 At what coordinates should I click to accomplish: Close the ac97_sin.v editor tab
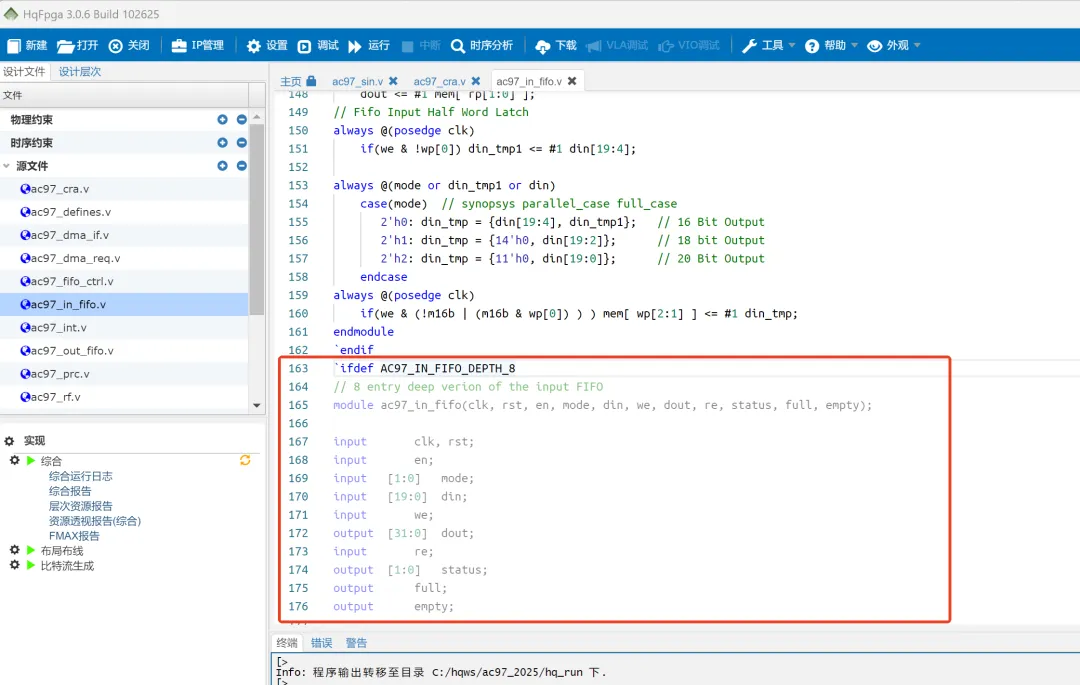point(393,81)
